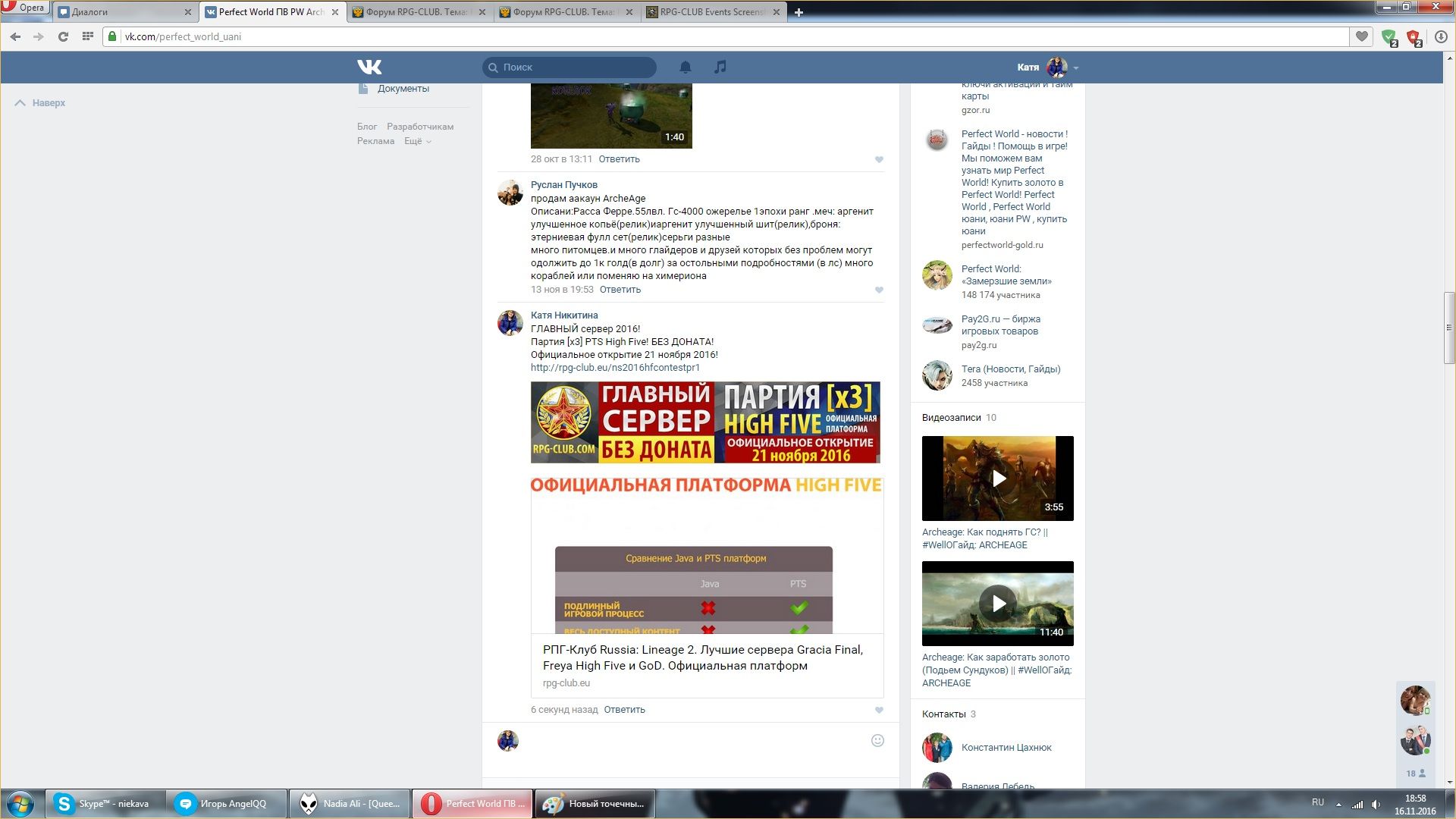Viewport: 1456px width, 819px height.
Task: Open the red shield extension icon
Action: (x=1414, y=36)
